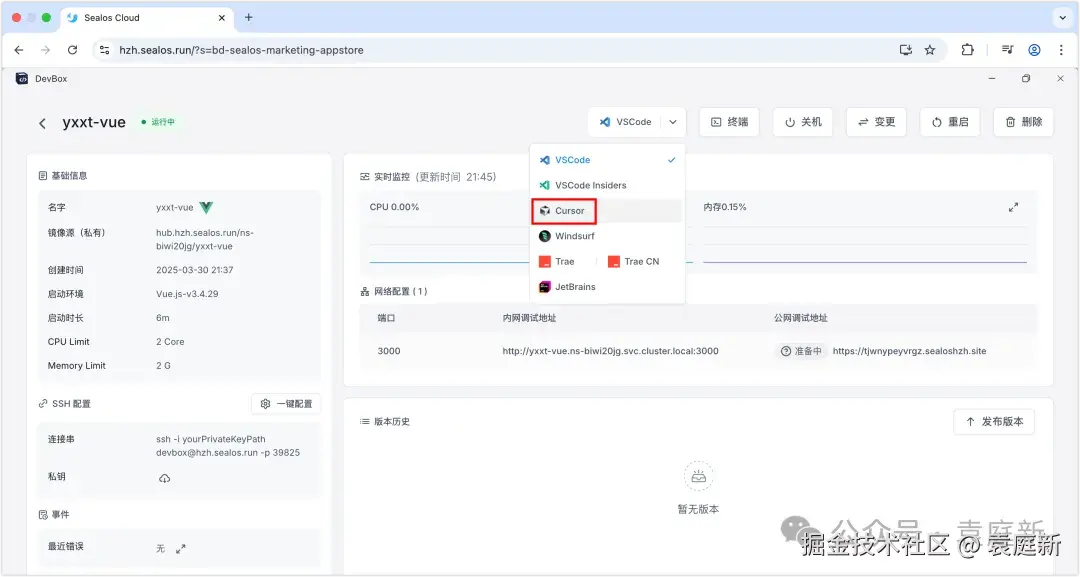The height and width of the screenshot is (577, 1080).
Task: Click the Vue.js-v3.4.29 runtime value
Action: 187,294
